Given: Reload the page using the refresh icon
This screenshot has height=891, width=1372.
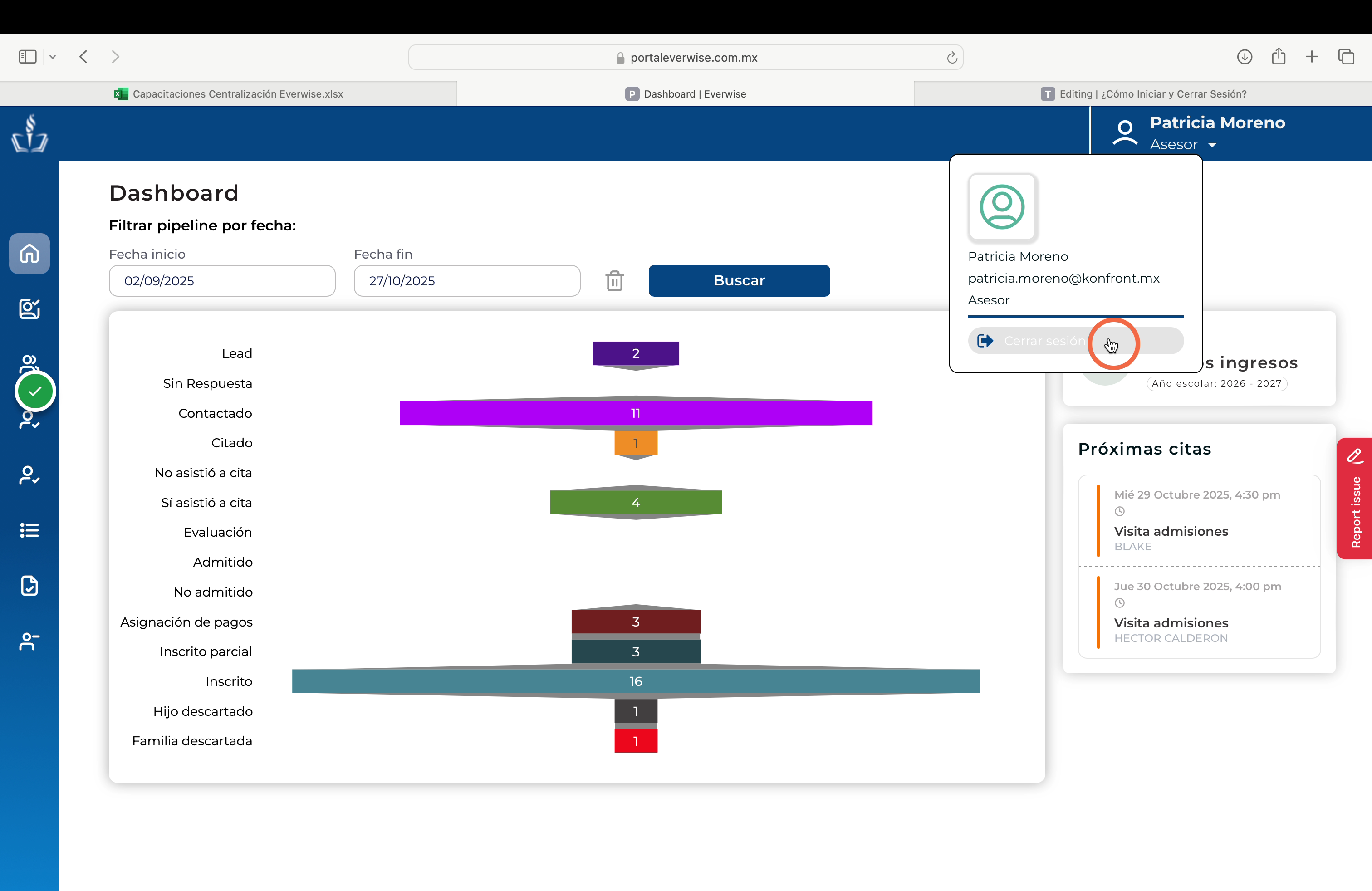Looking at the screenshot, I should click(x=952, y=57).
